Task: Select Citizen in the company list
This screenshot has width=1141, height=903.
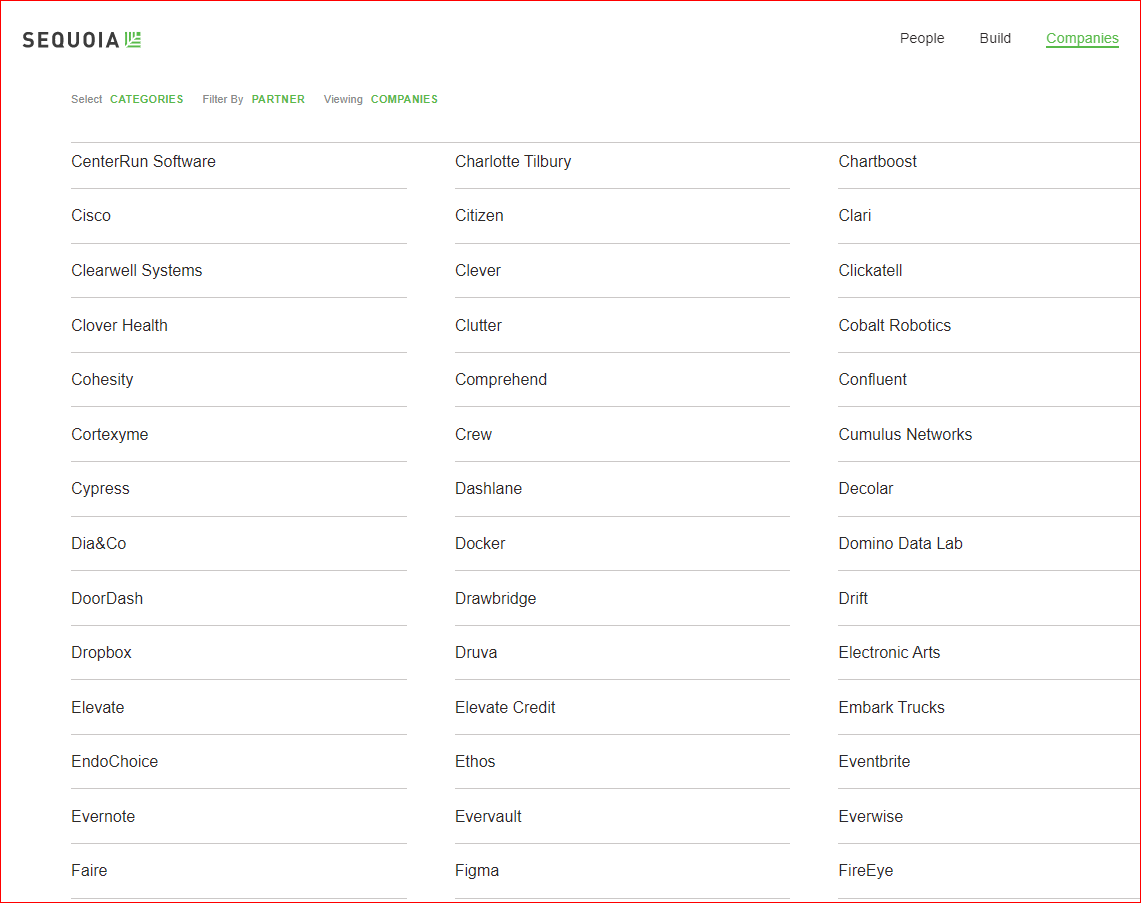Action: coord(479,215)
